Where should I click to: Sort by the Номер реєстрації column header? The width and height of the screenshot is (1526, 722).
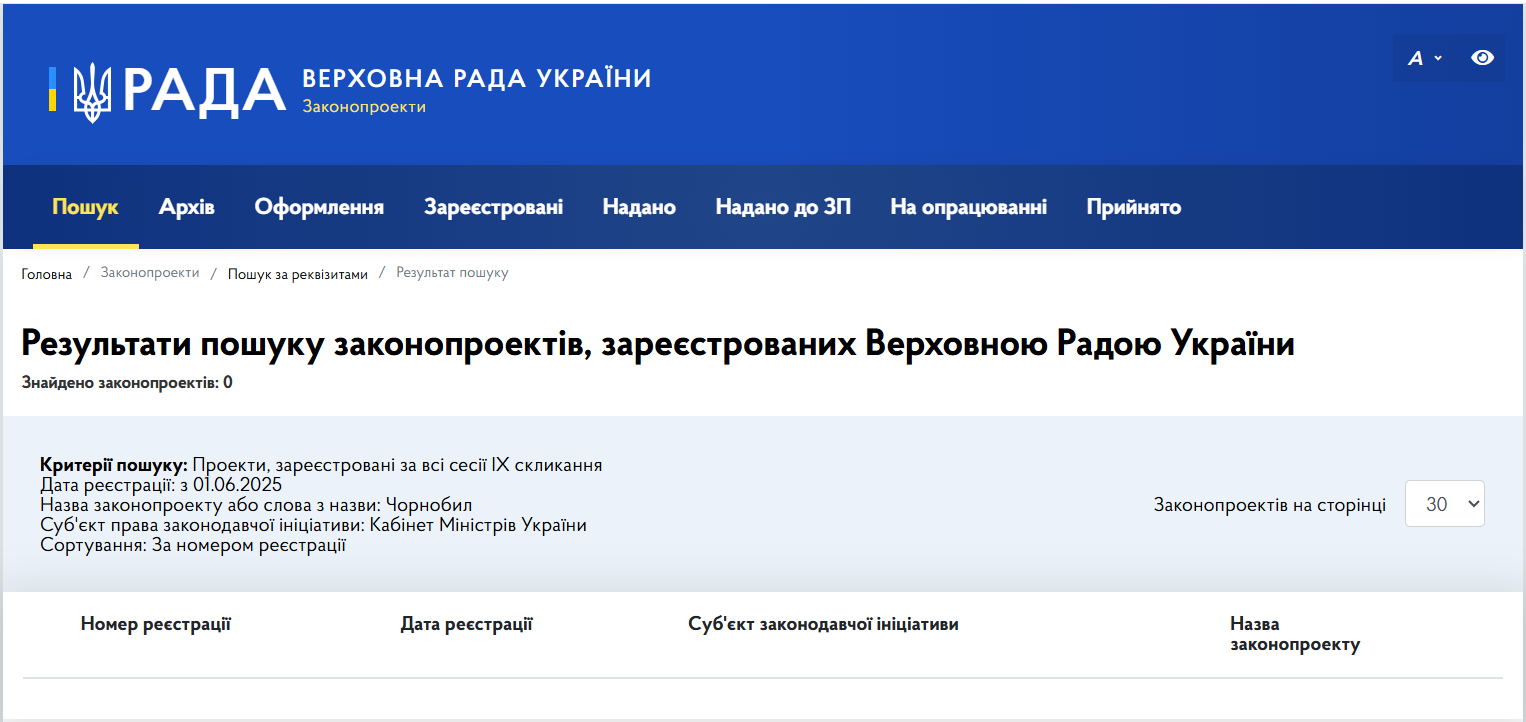tap(155, 623)
